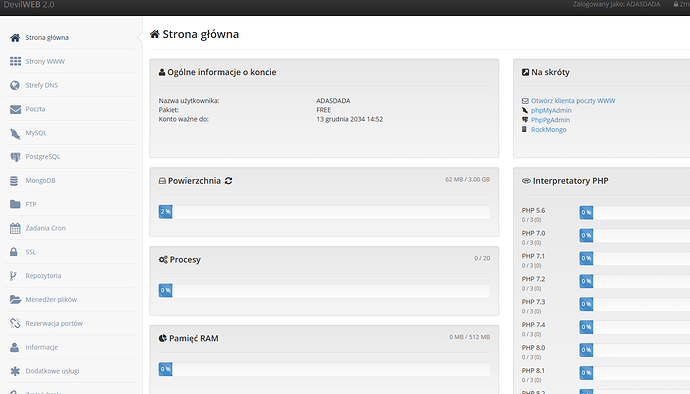The image size is (690, 394).
Task: Open the Strony WWW menu item
Action: tap(70, 62)
